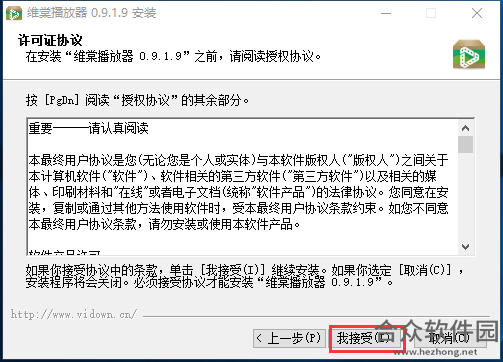
Task: Minimize the installer window
Action: pos(386,13)
